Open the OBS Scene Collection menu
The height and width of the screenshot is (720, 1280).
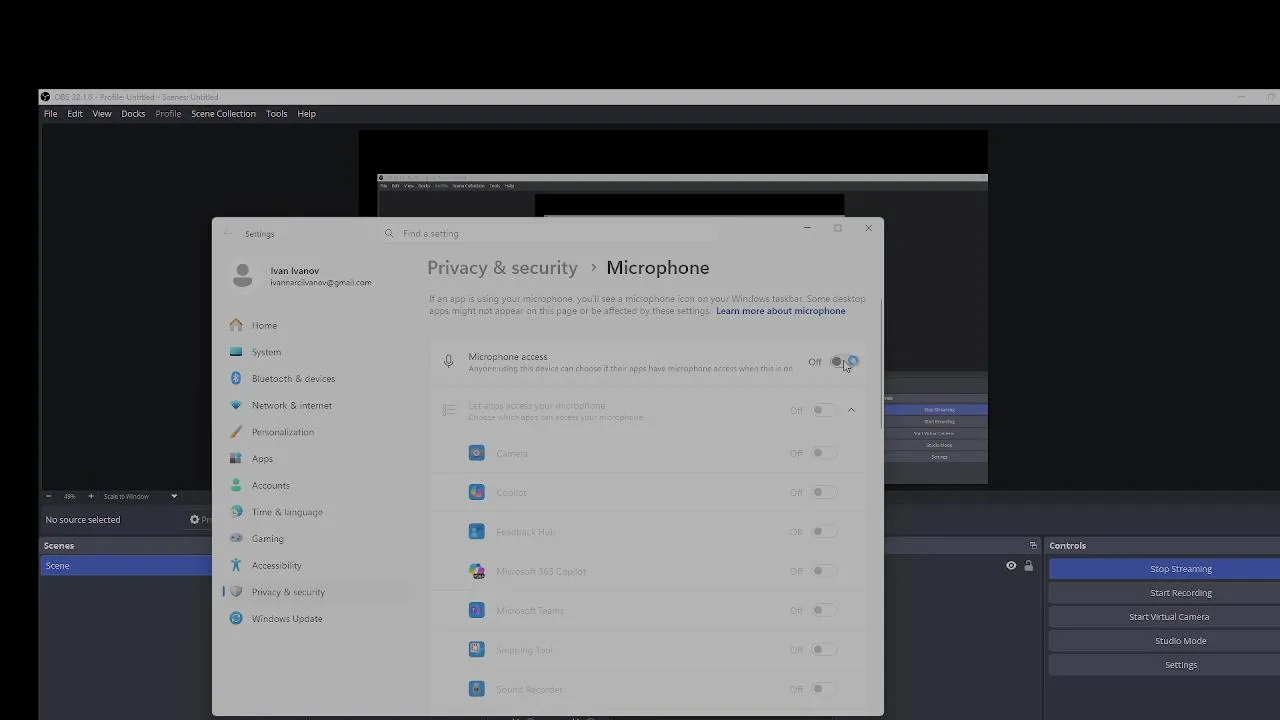point(223,114)
